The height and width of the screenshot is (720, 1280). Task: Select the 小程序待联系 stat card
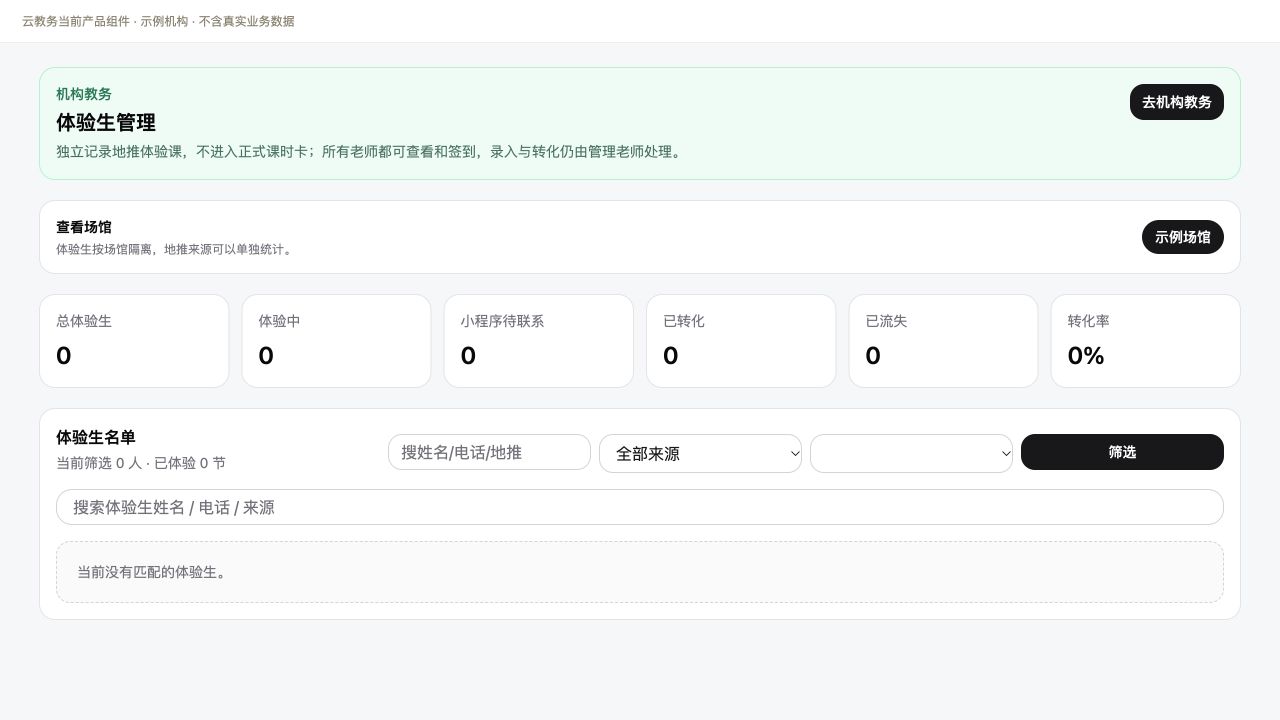[538, 341]
